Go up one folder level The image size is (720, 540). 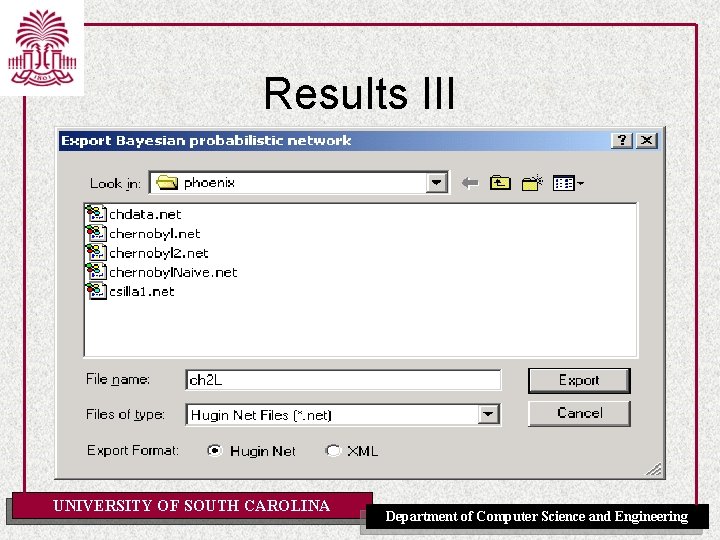click(x=500, y=183)
